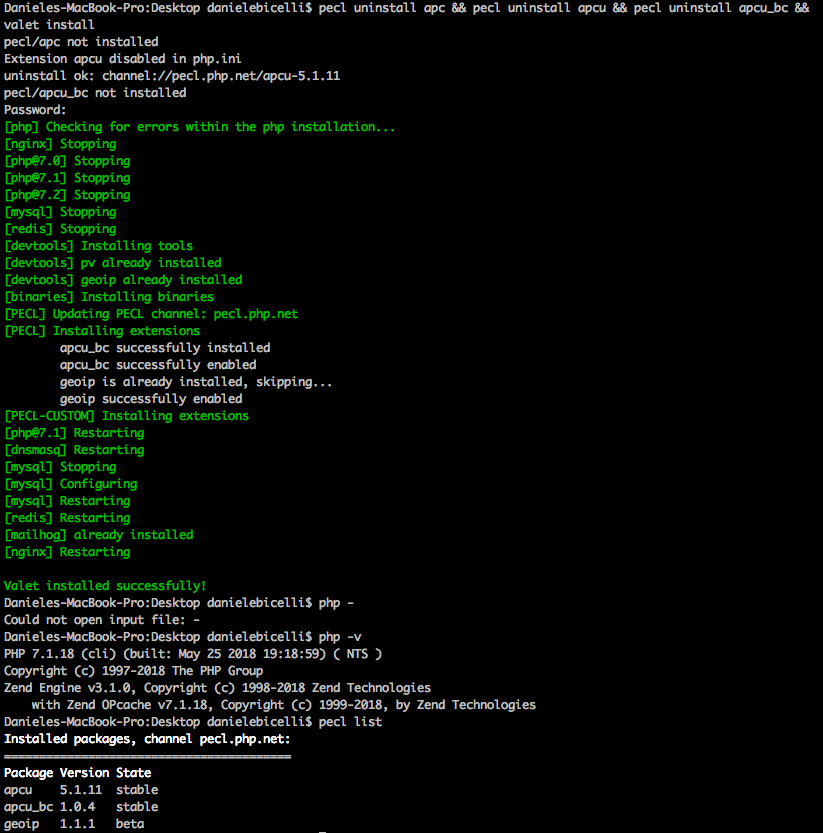Click the 'pecl list' command text

tap(350, 722)
